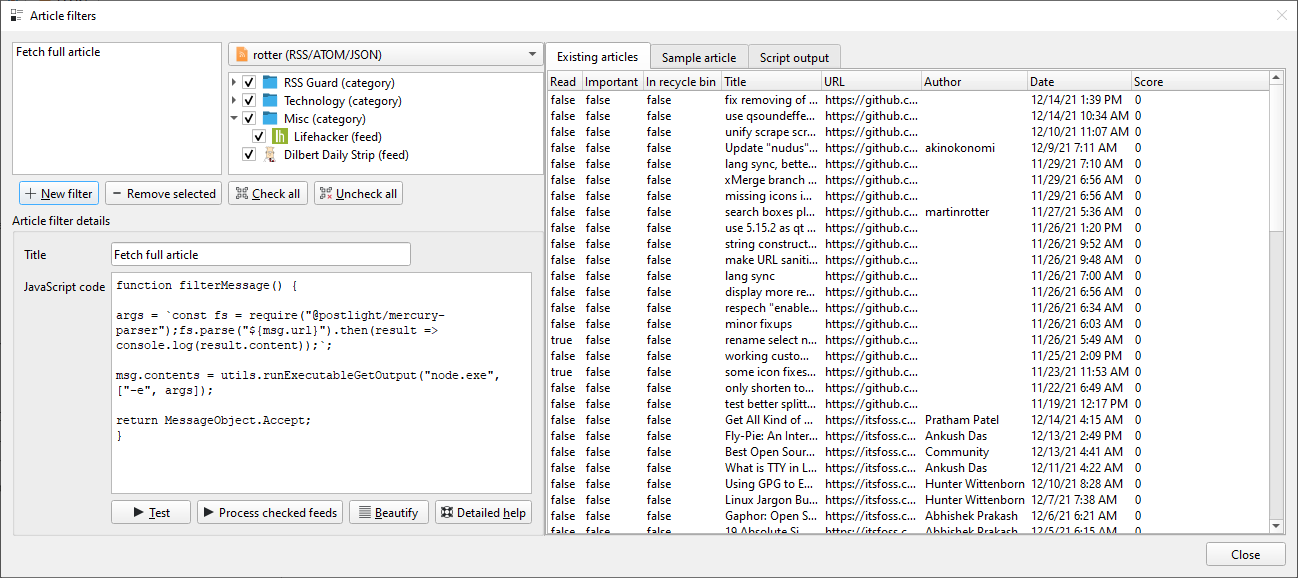Run Process checked feeds
The height and width of the screenshot is (578, 1298).
(x=270, y=513)
